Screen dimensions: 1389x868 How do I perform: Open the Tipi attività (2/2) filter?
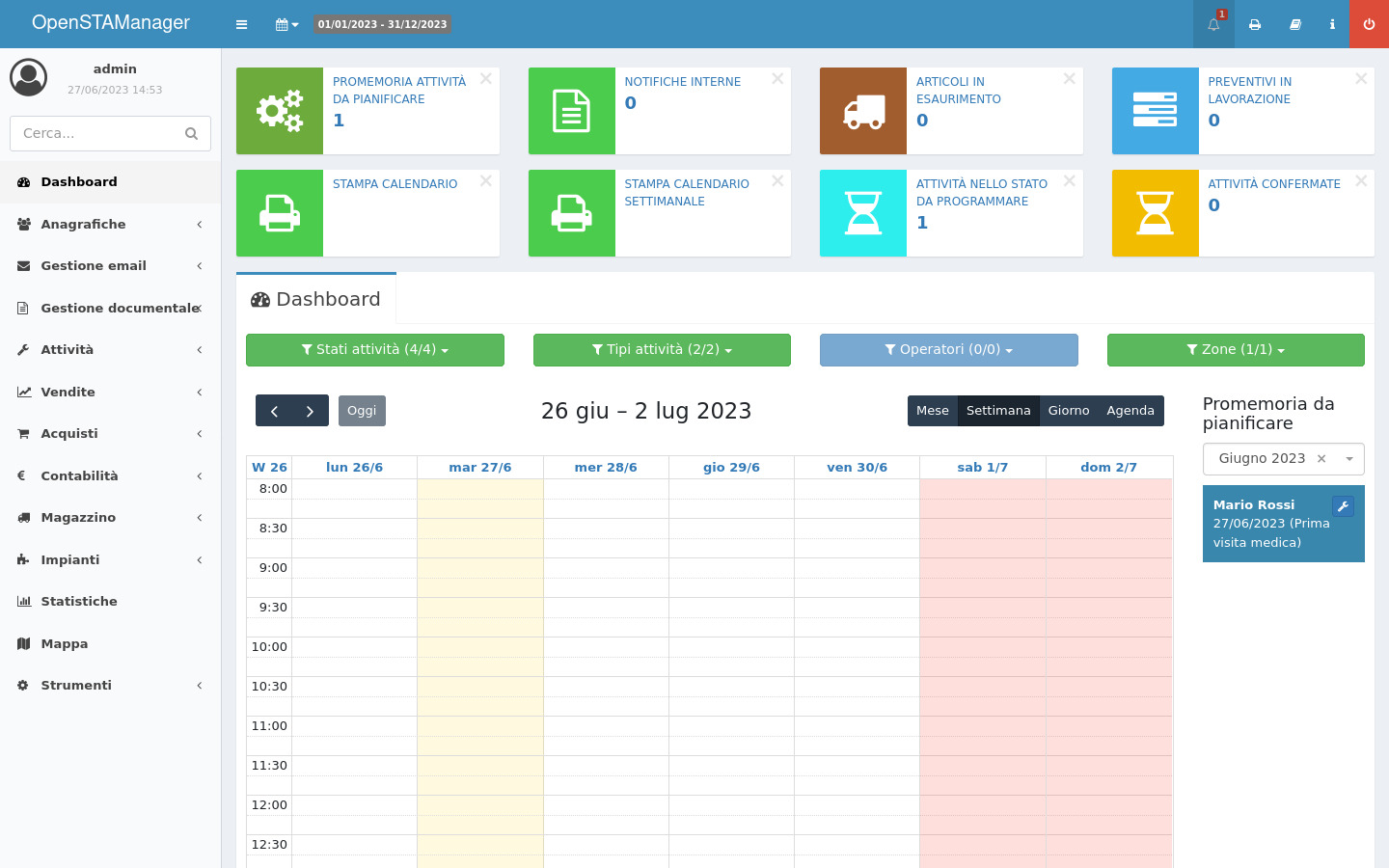tap(662, 350)
